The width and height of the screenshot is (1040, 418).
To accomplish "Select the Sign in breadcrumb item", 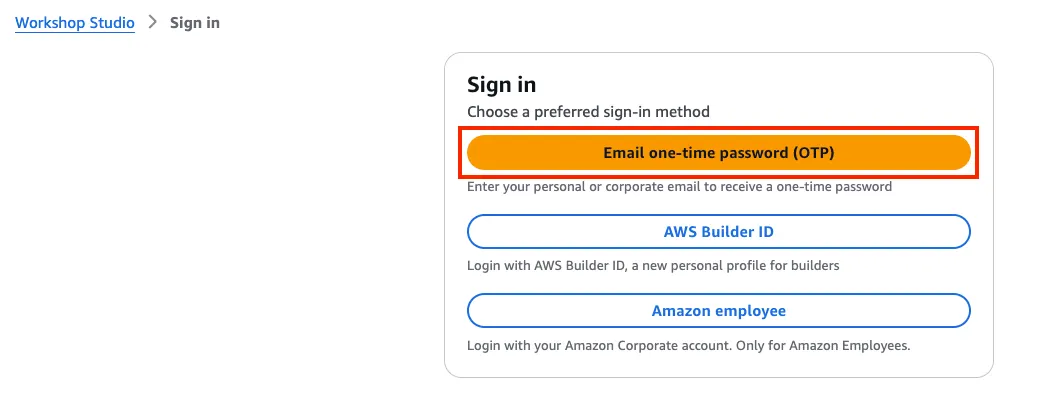I will click(x=194, y=22).
